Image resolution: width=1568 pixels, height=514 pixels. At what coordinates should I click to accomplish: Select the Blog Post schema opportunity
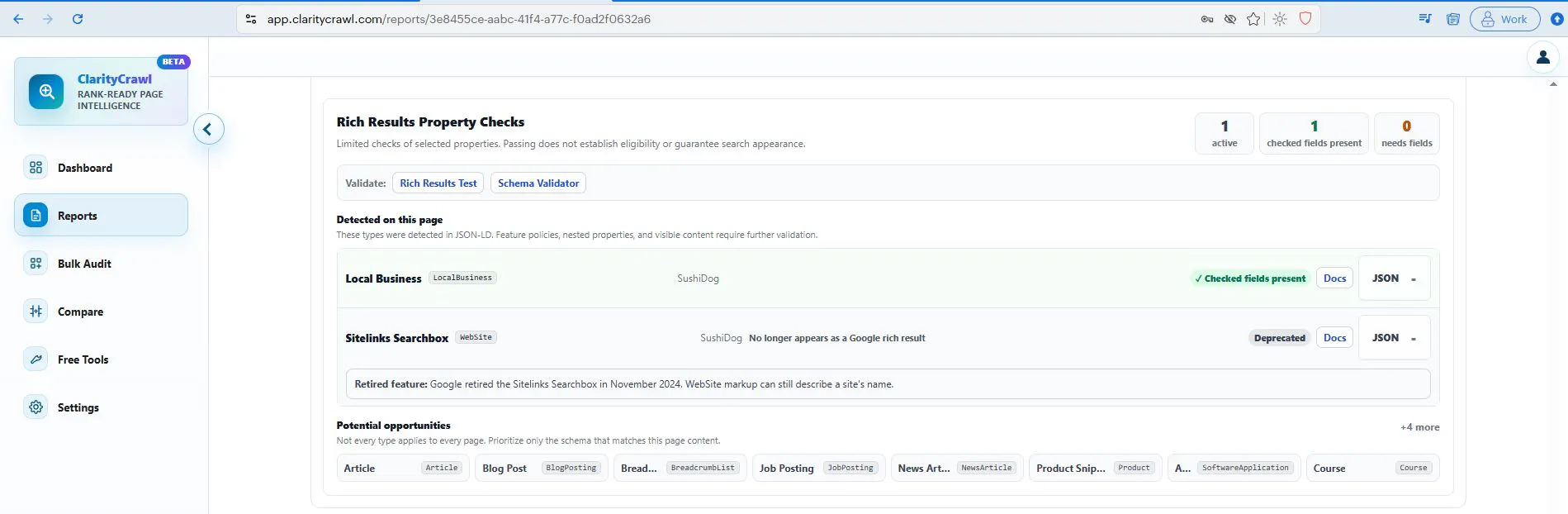point(541,468)
